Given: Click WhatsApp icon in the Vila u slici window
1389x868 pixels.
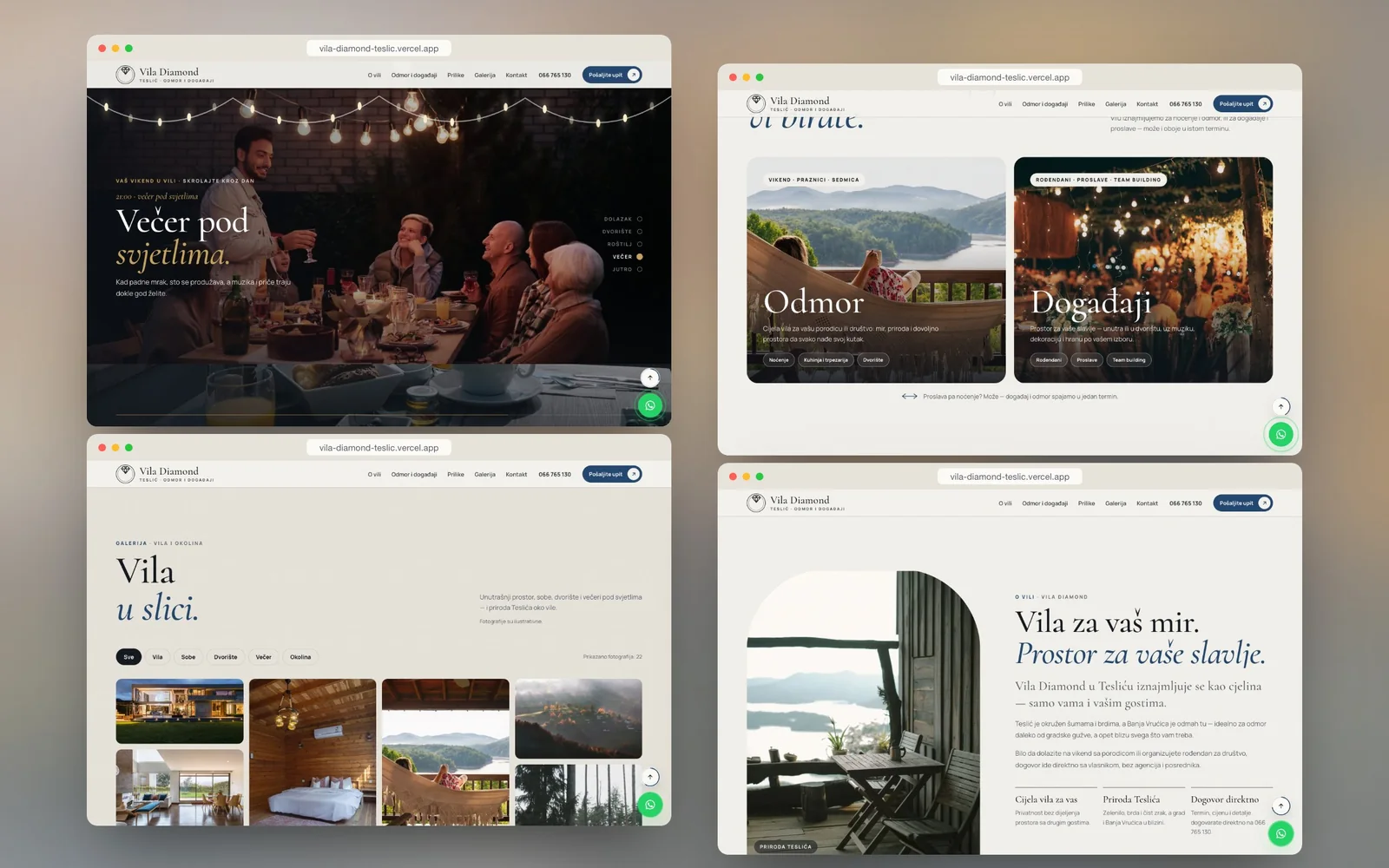Looking at the screenshot, I should (649, 805).
